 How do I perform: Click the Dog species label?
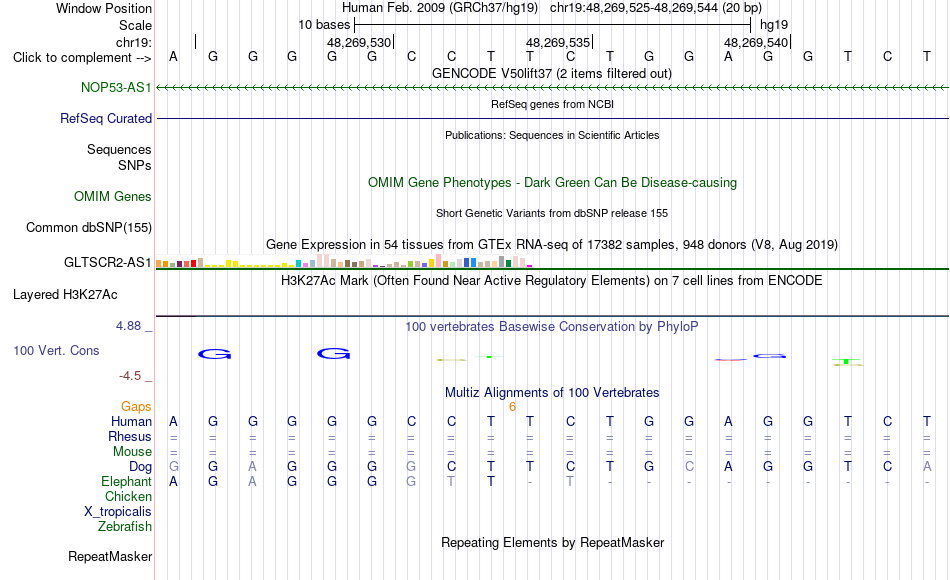click(140, 467)
